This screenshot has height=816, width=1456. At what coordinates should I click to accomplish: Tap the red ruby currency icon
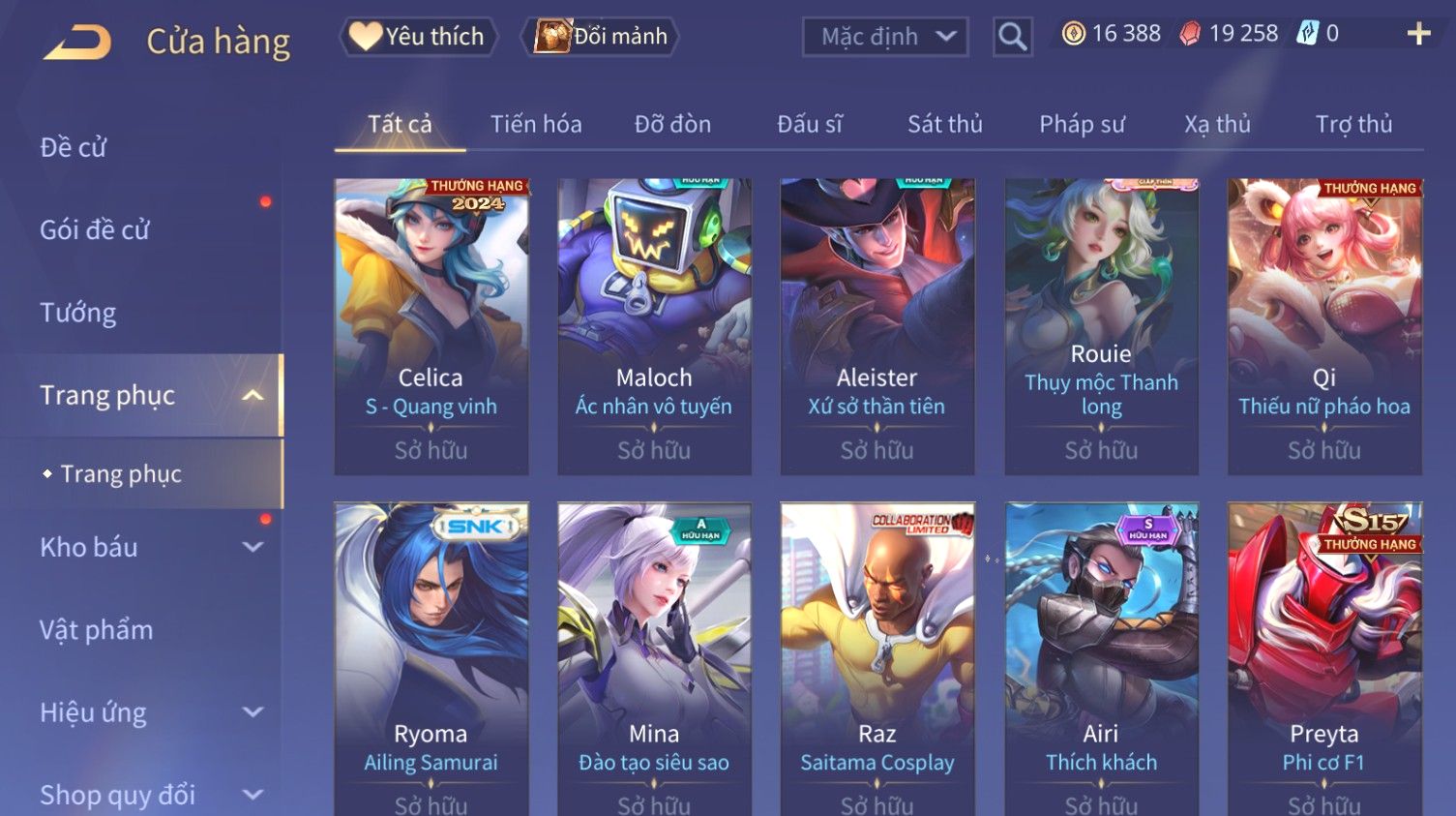[1190, 34]
